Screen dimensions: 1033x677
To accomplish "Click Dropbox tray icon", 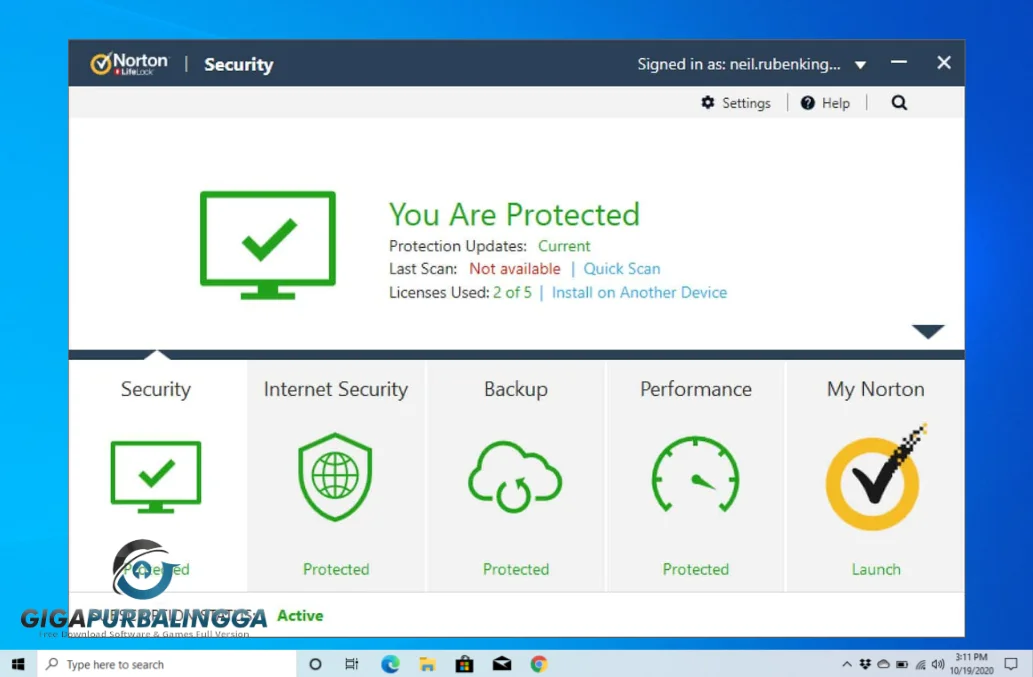I will pyautogui.click(x=865, y=664).
